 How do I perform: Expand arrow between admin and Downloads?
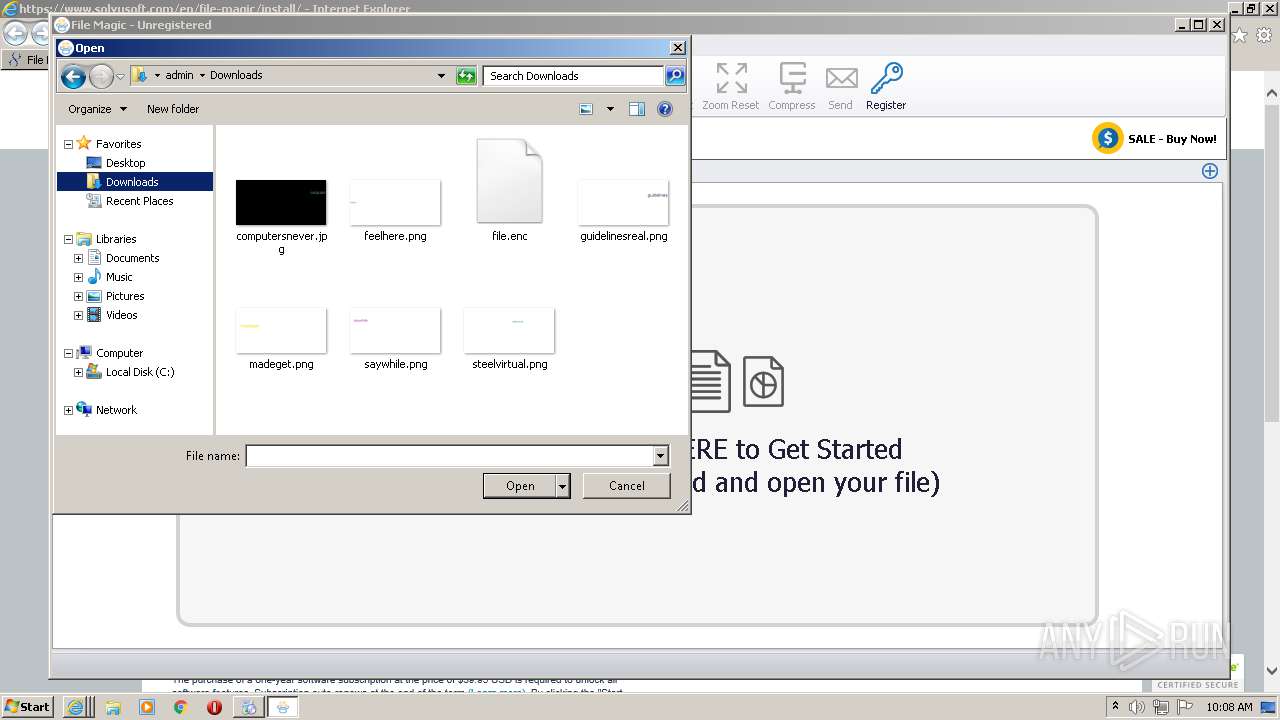[202, 75]
